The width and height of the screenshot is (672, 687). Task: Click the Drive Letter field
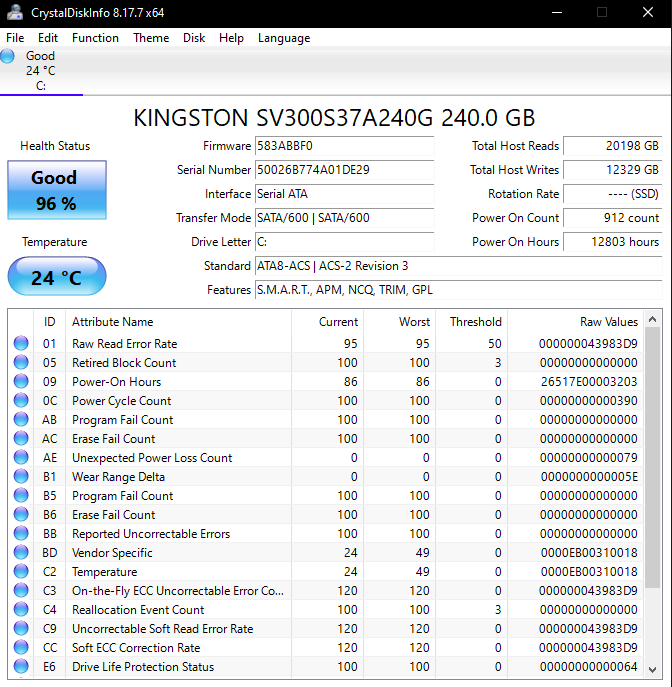344,242
